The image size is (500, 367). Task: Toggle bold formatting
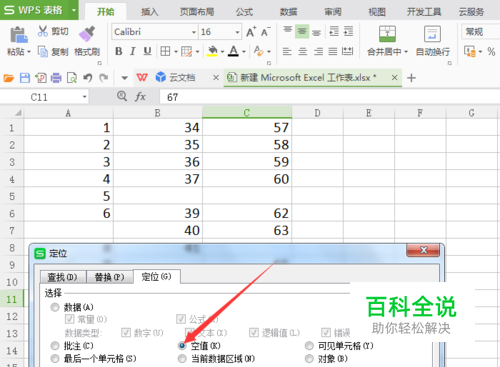pos(118,51)
